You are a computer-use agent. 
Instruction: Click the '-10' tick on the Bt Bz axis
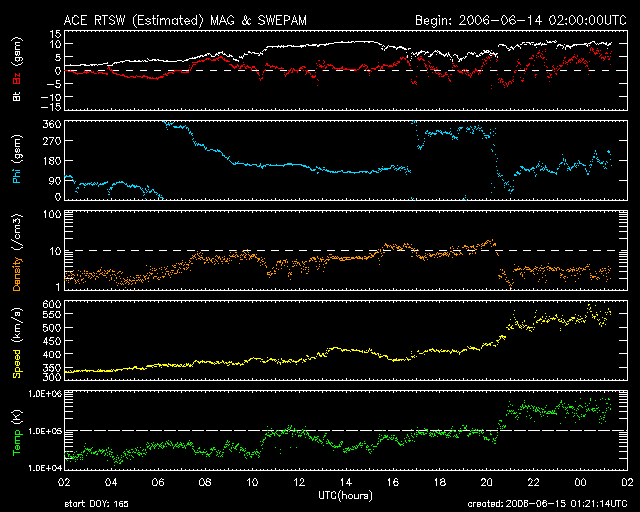[x=51, y=97]
